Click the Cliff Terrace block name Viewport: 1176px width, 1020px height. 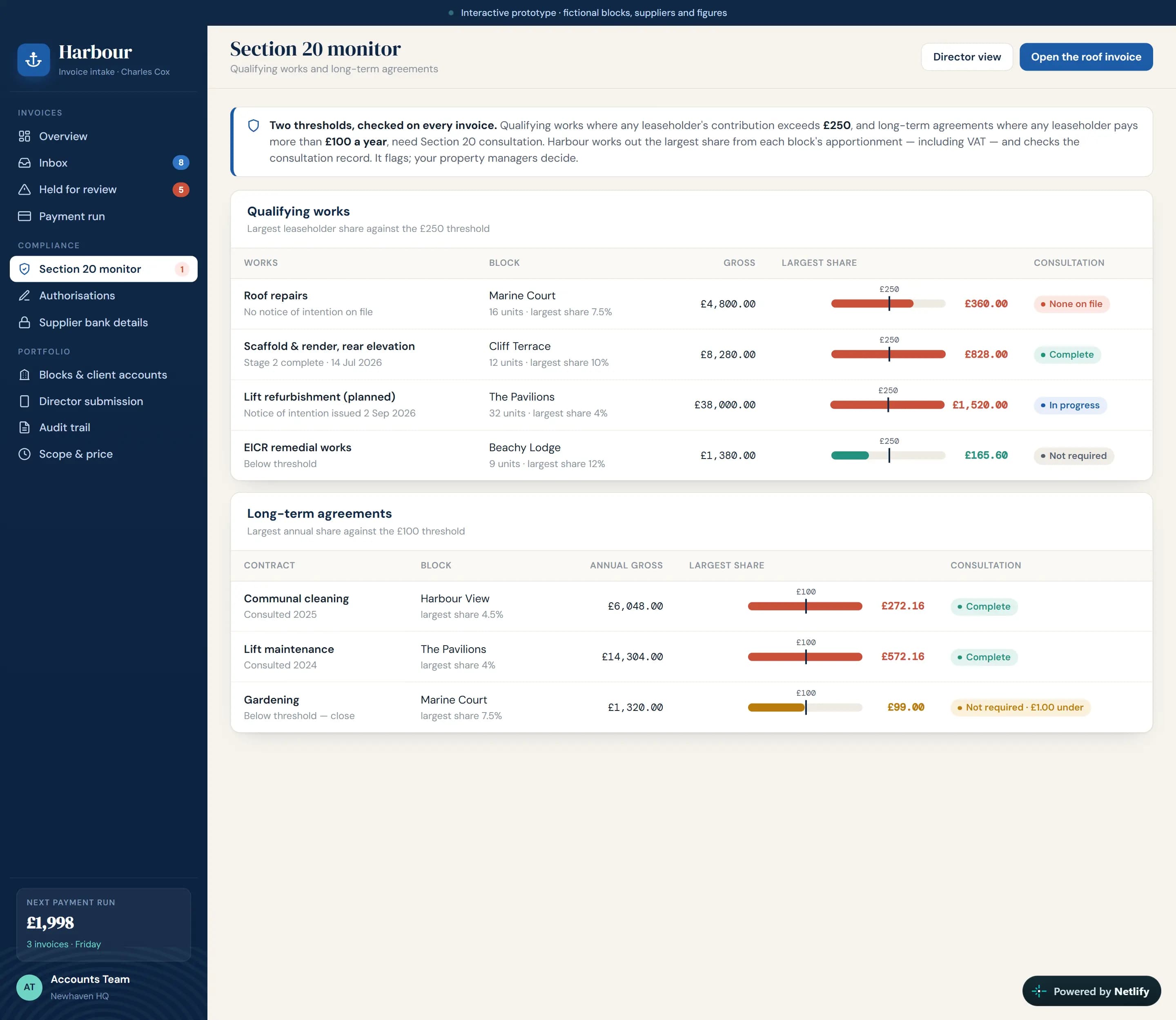click(x=520, y=346)
